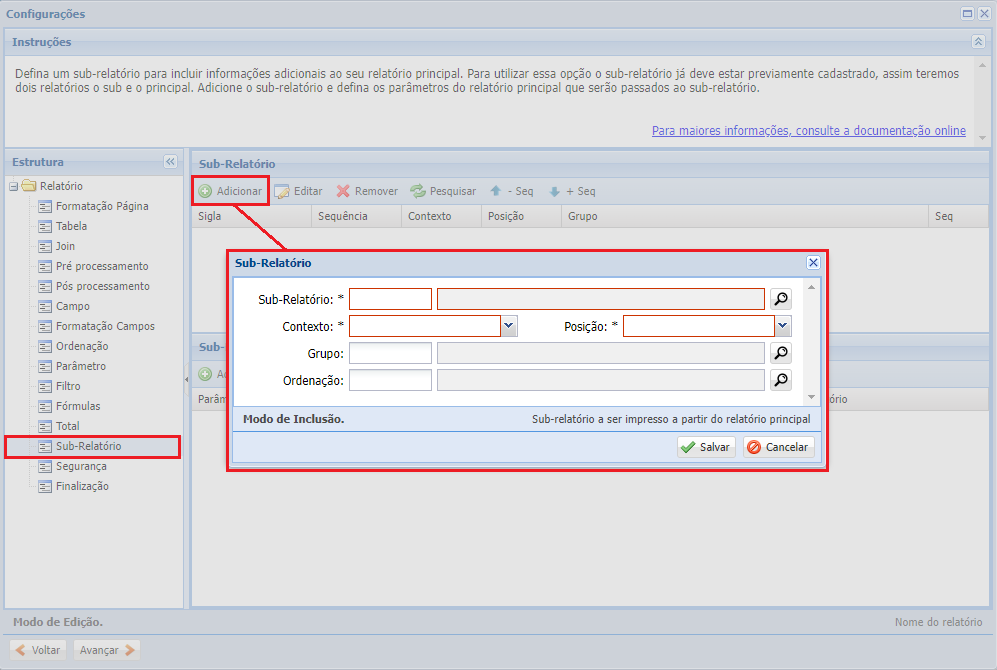Viewport: 997px width, 670px height.
Task: Select Formatação Página tree item
Action: (x=102, y=206)
